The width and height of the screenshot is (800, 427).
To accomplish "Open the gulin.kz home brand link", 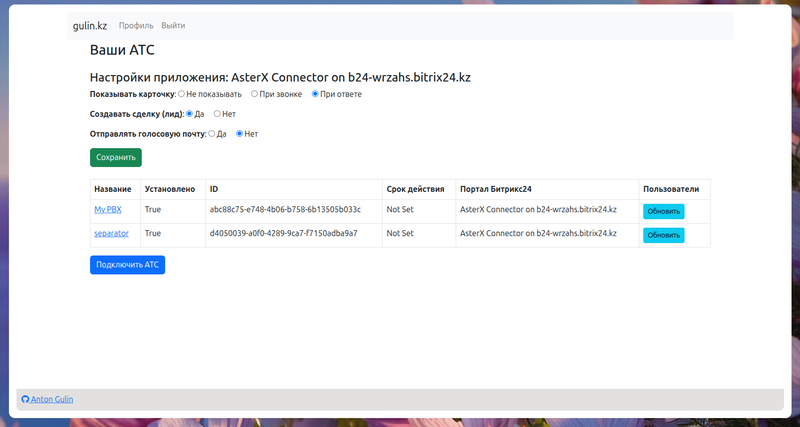I will click(x=90, y=26).
